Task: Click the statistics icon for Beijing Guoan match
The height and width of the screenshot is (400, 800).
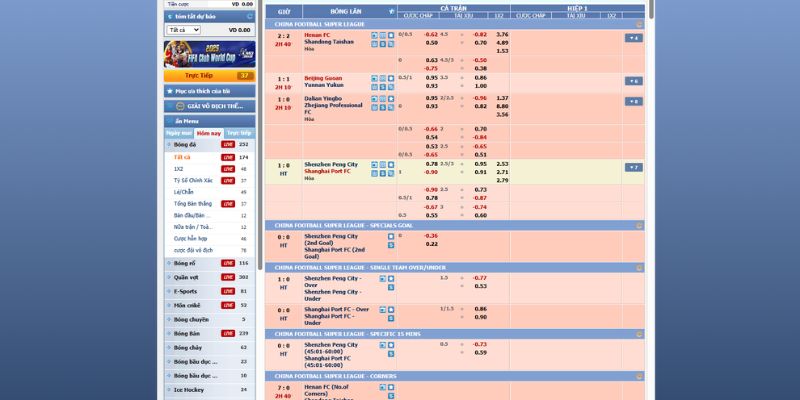Action: 384,77
